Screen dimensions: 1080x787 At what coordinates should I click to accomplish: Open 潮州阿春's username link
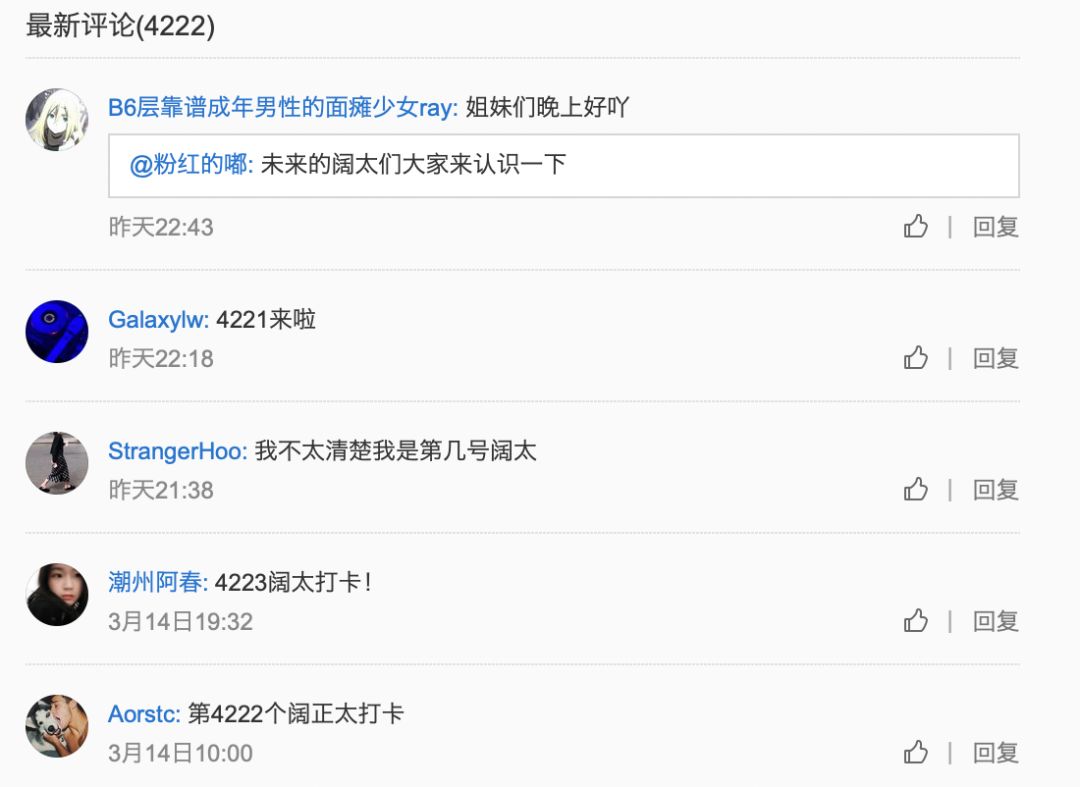pos(158,583)
